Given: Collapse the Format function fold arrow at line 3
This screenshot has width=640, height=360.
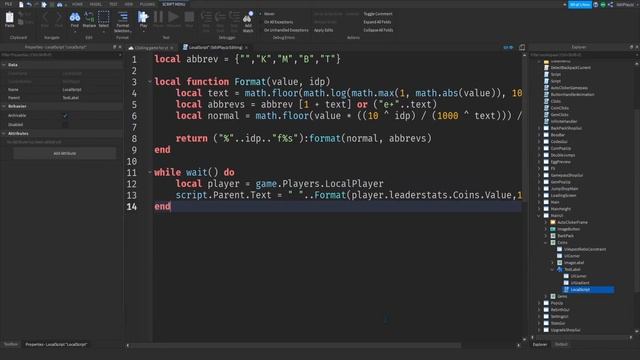Looking at the screenshot, I should click(x=150, y=82).
